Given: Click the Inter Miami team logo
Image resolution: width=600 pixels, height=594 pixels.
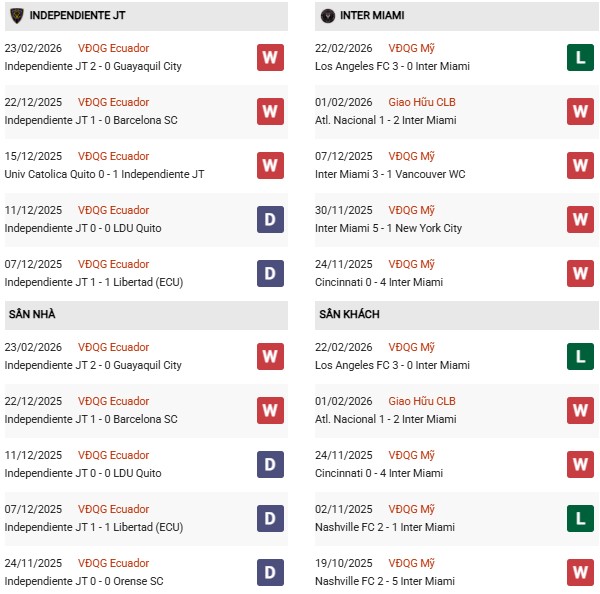Looking at the screenshot, I should (x=328, y=16).
